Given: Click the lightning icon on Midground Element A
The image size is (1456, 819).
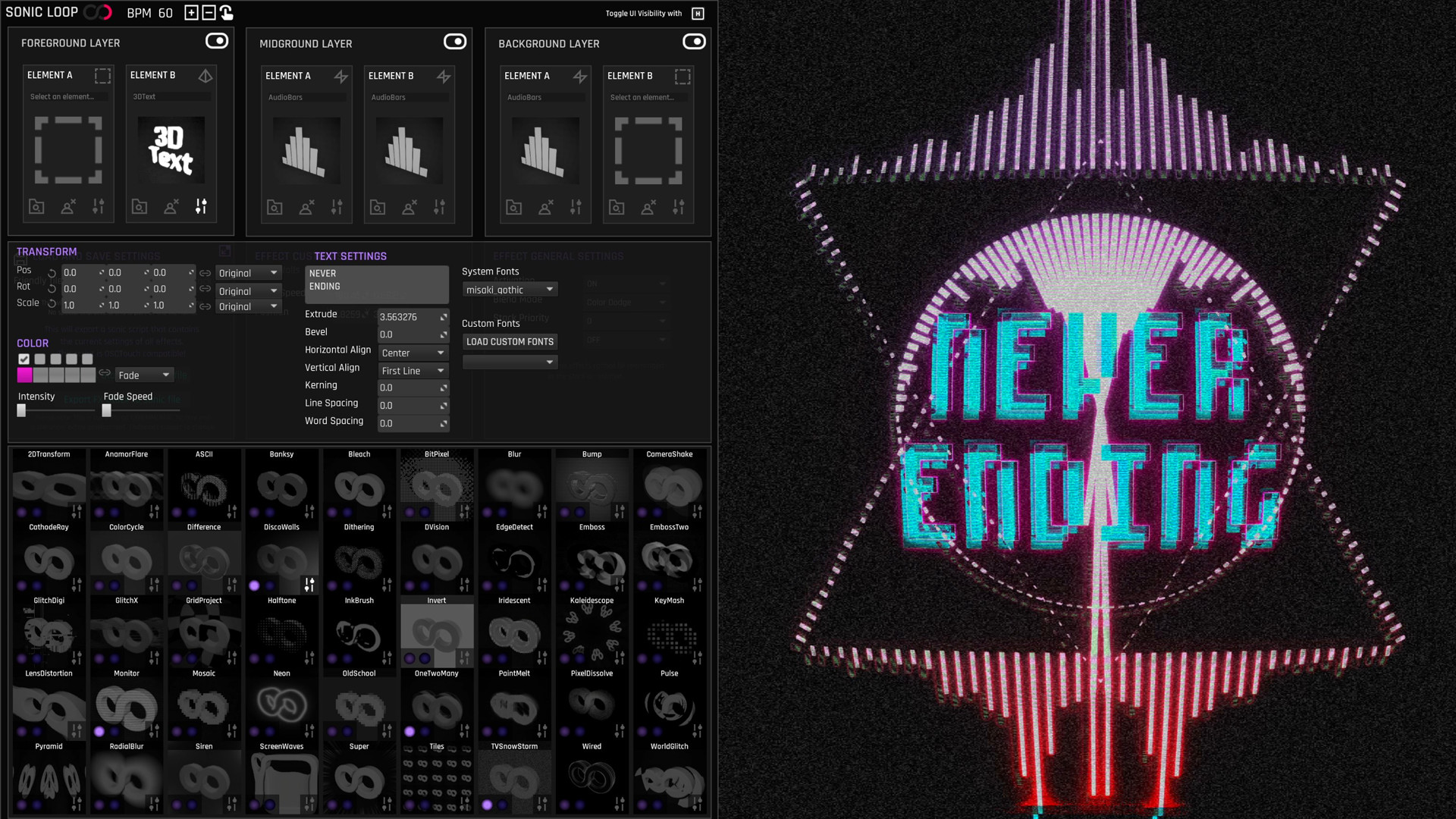Looking at the screenshot, I should 342,76.
